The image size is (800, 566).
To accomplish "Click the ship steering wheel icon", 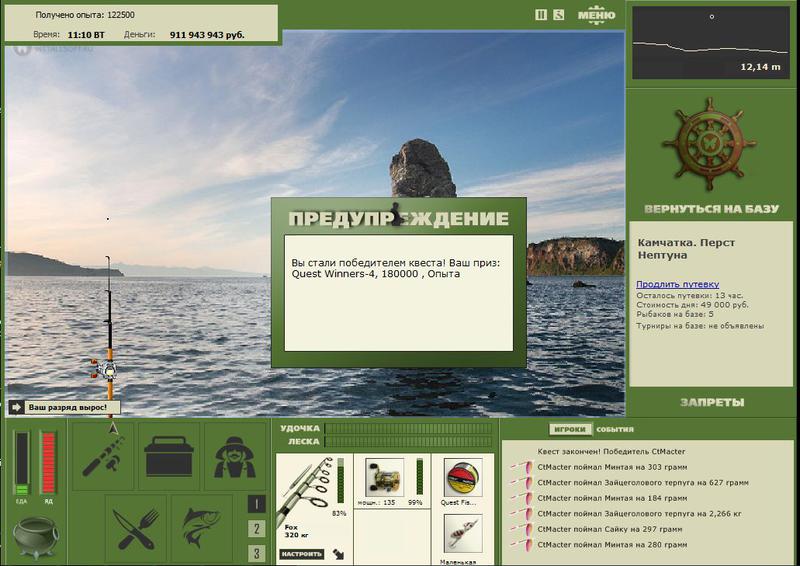I will click(710, 143).
